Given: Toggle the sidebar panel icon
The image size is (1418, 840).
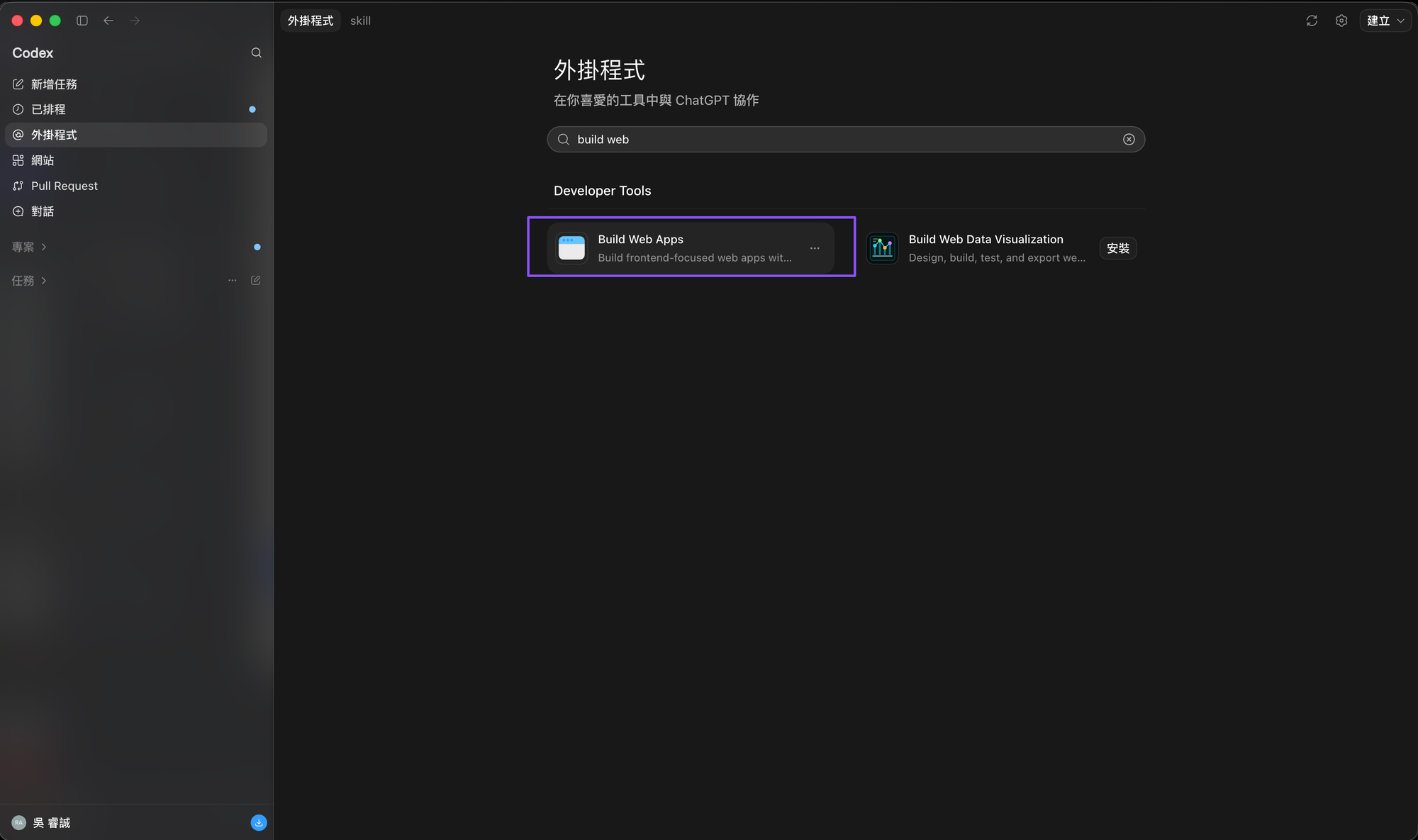Looking at the screenshot, I should pyautogui.click(x=82, y=21).
